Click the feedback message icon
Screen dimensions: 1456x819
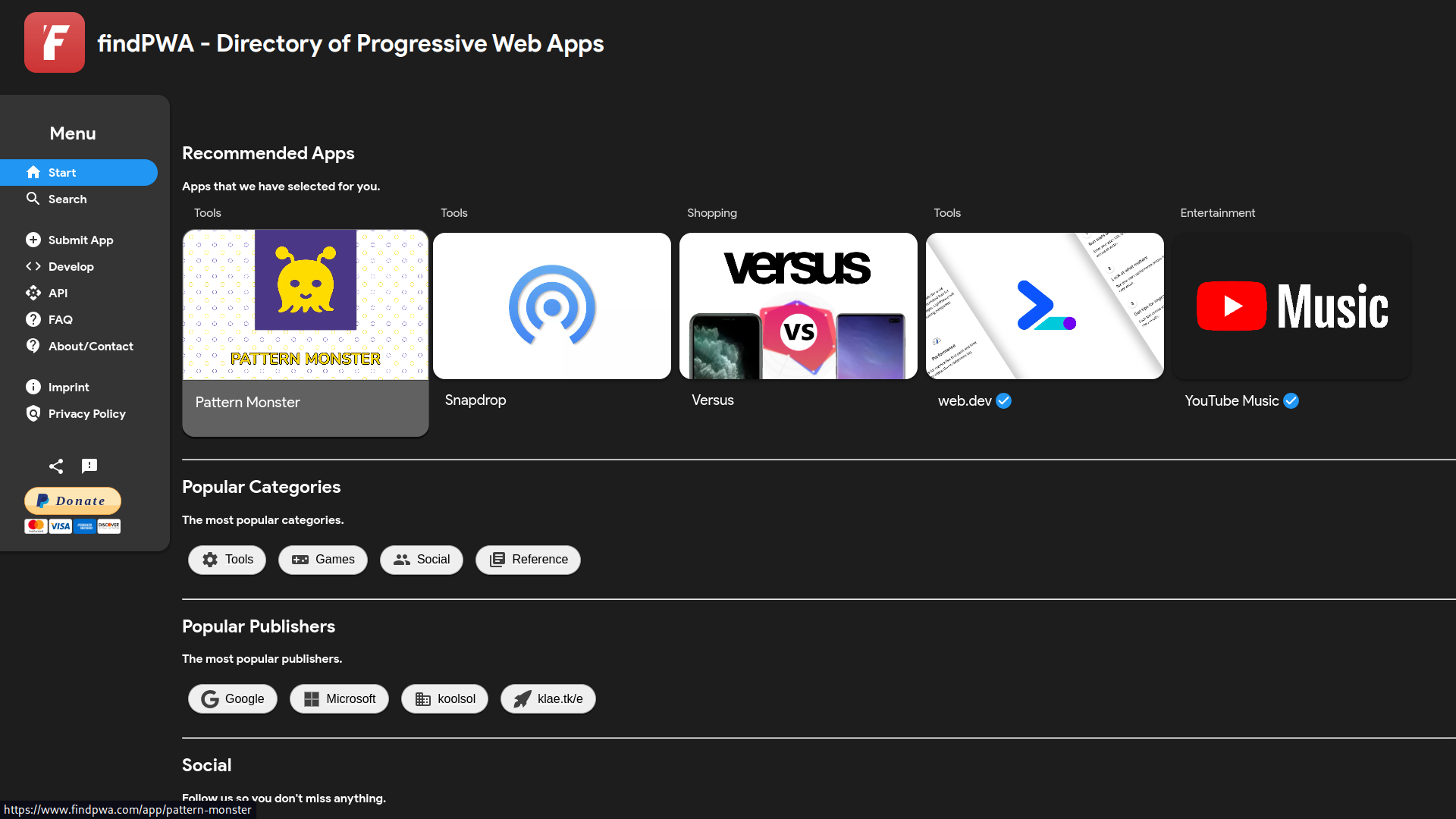pyautogui.click(x=89, y=466)
